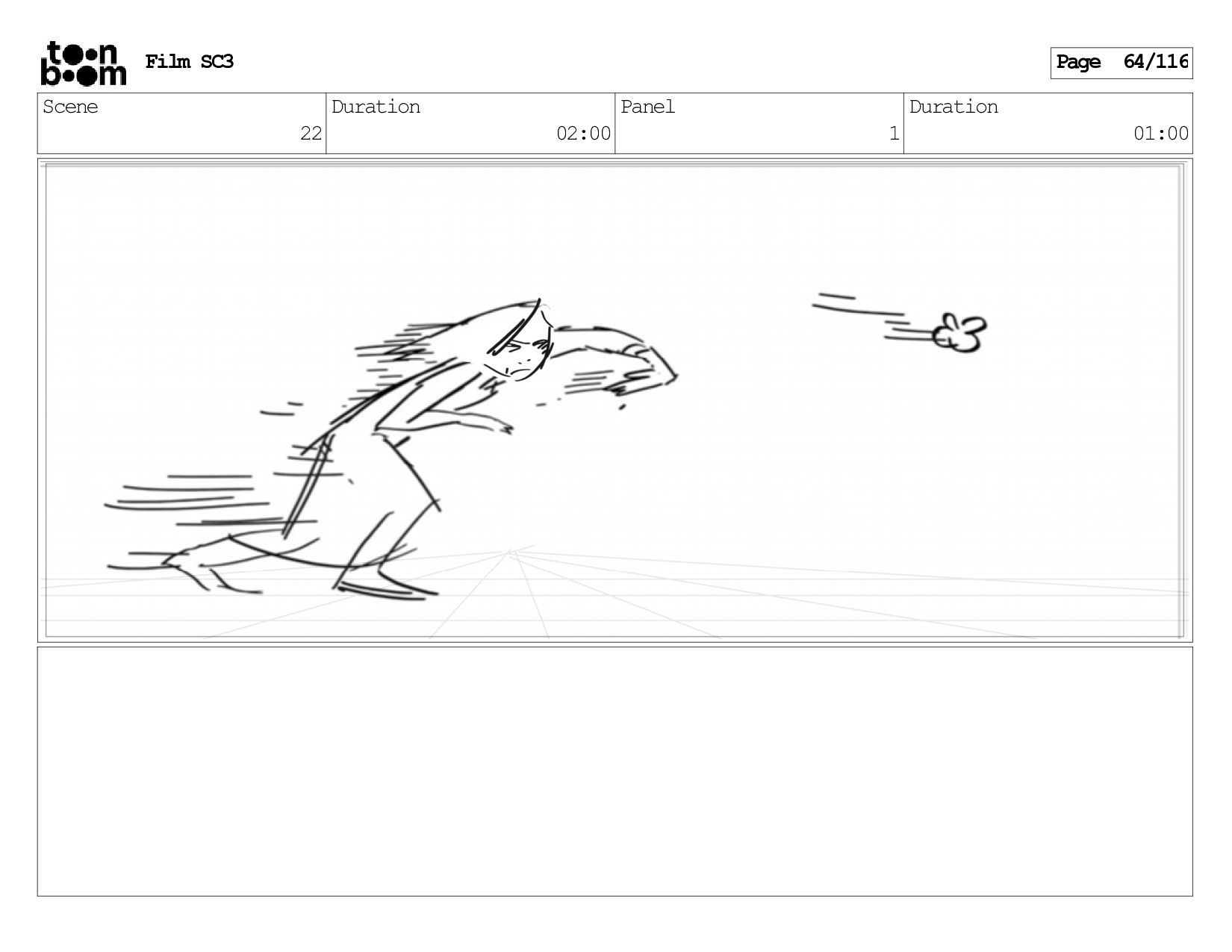
Task: Click the Toon Boom logo
Action: coord(83,63)
